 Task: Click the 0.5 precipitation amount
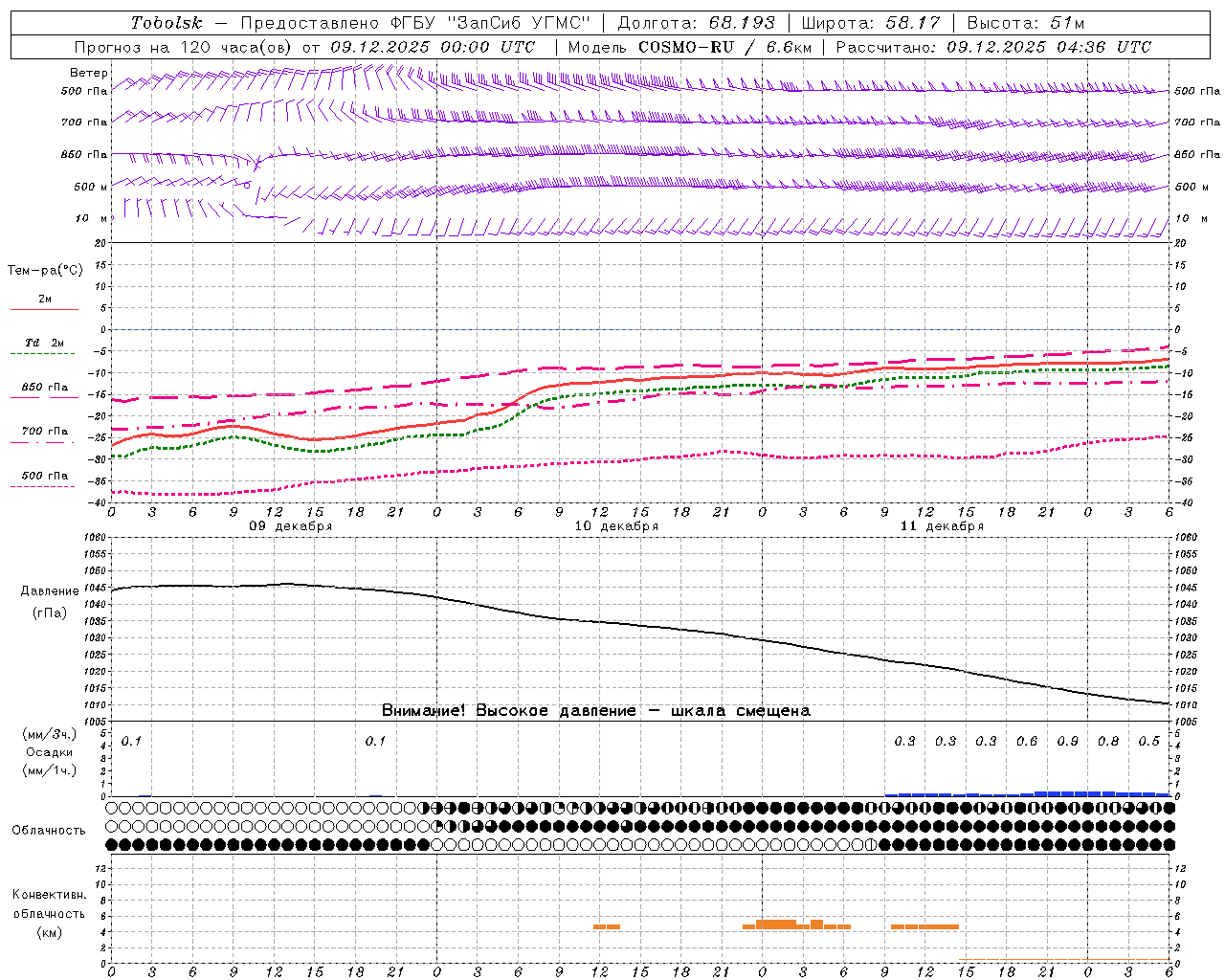point(1149,742)
